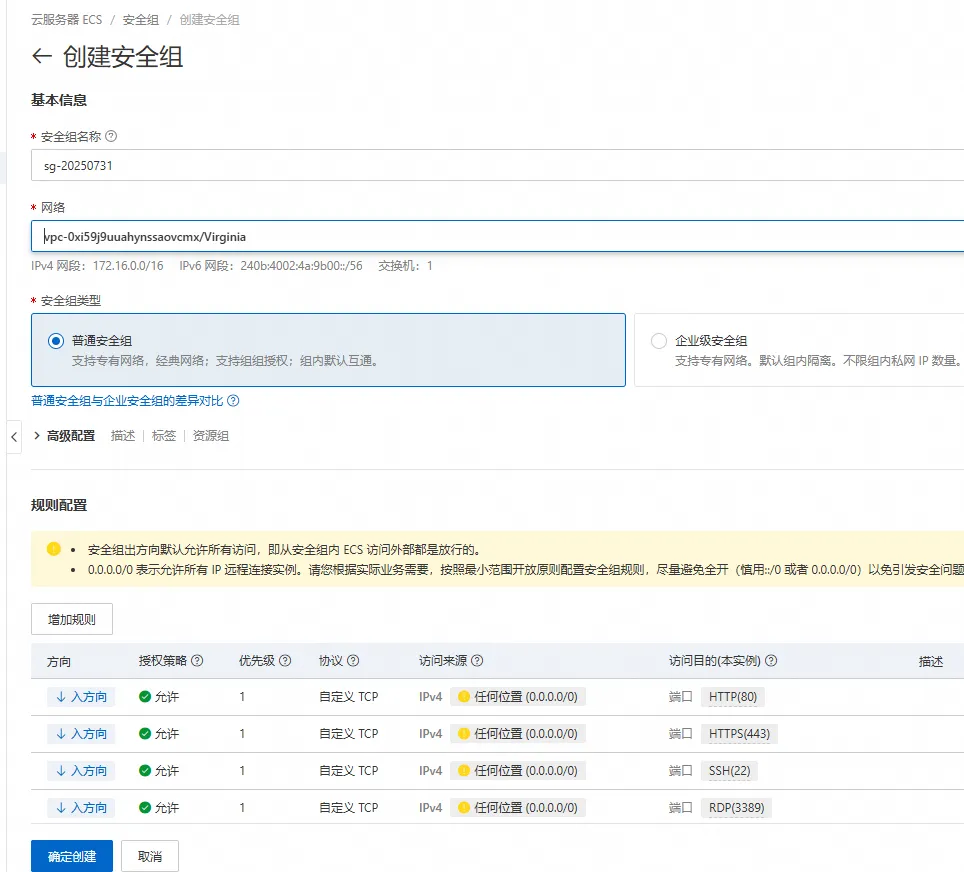Screen dimensions: 964x872
Task: Open help icon beside 优先级 header
Action: pyautogui.click(x=285, y=660)
